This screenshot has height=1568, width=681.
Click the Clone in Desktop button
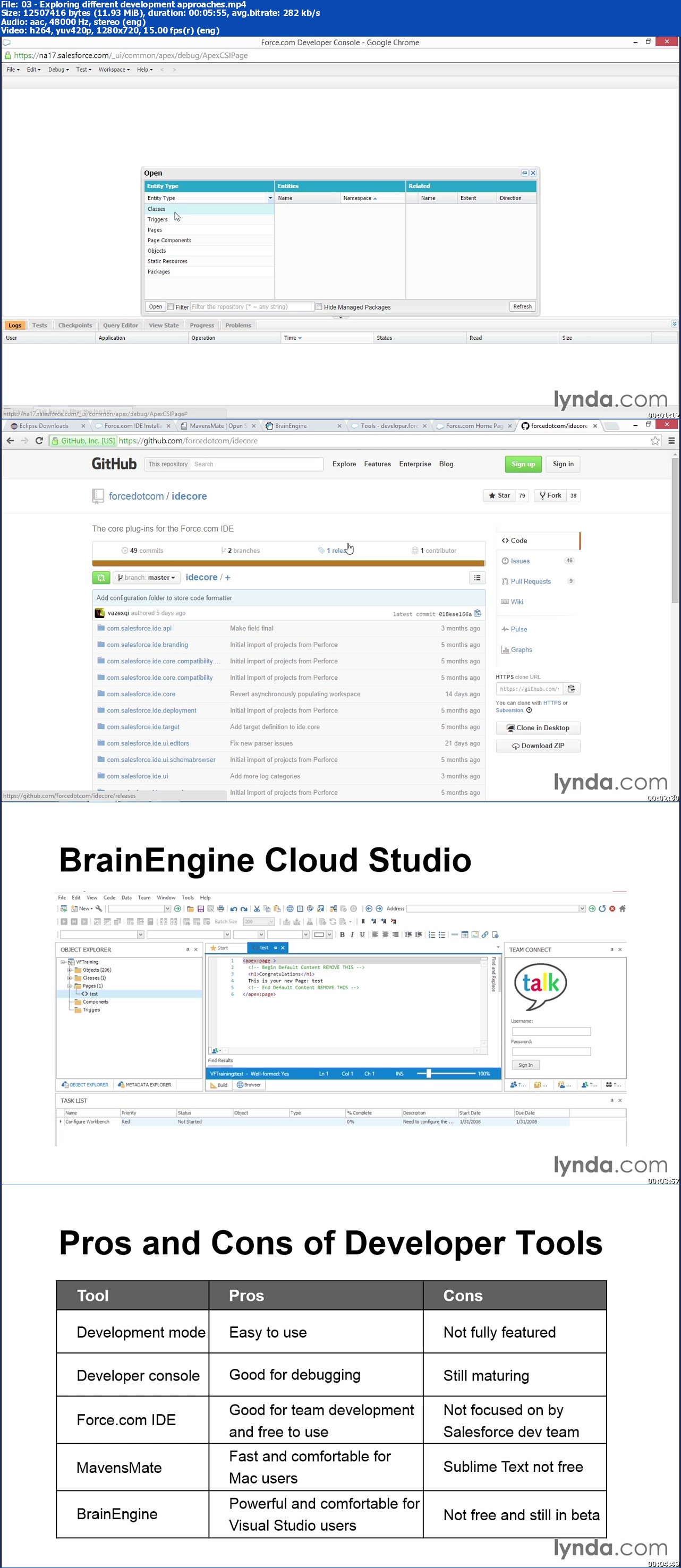coord(538,727)
